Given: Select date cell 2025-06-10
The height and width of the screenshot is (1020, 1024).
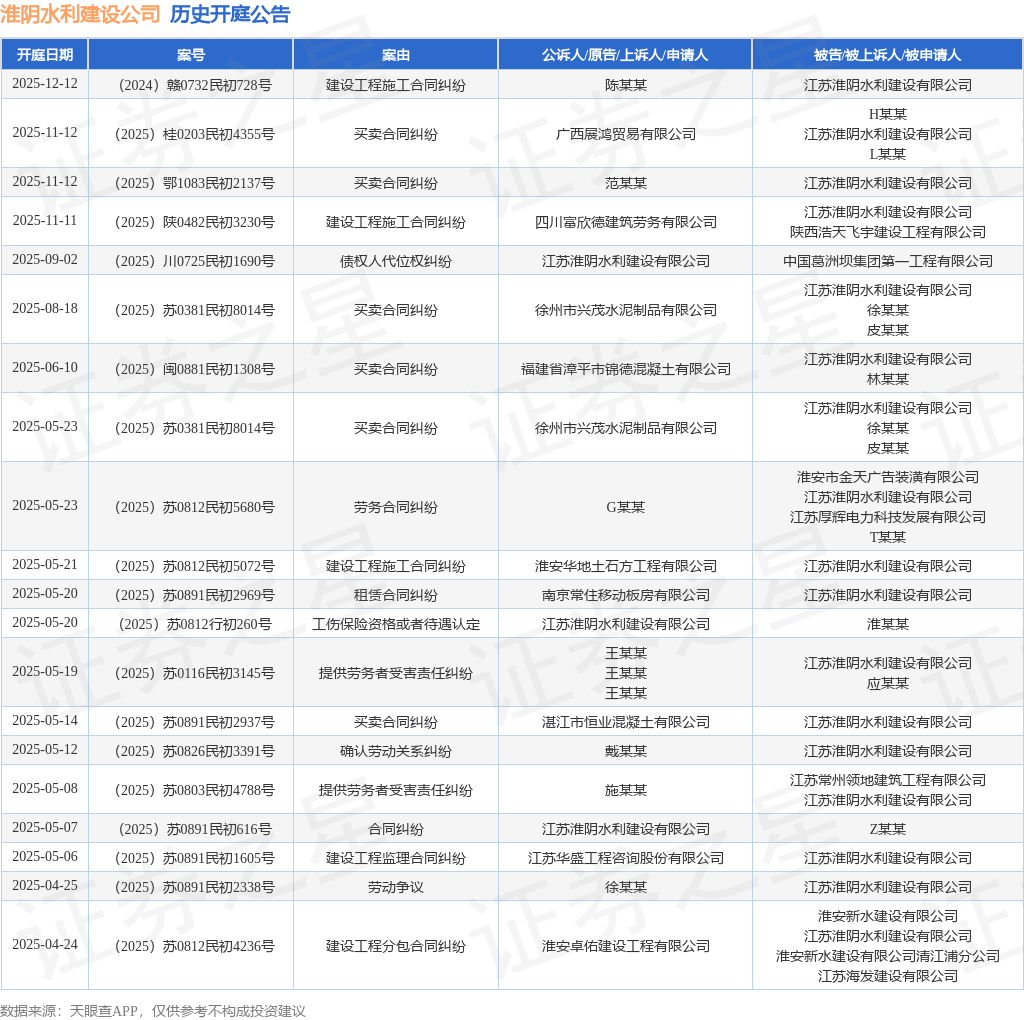Looking at the screenshot, I should click(44, 368).
